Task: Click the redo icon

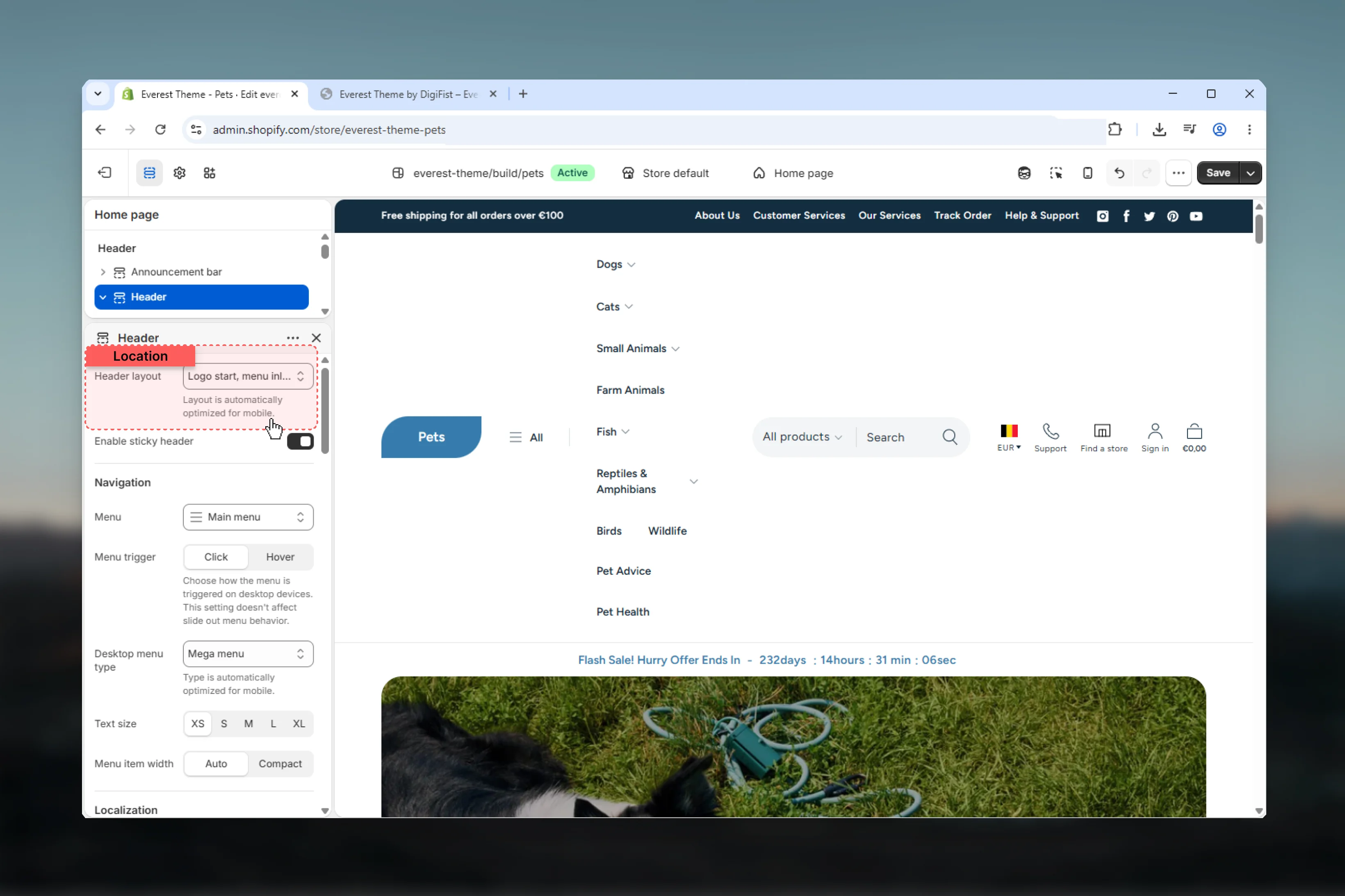Action: (1147, 173)
